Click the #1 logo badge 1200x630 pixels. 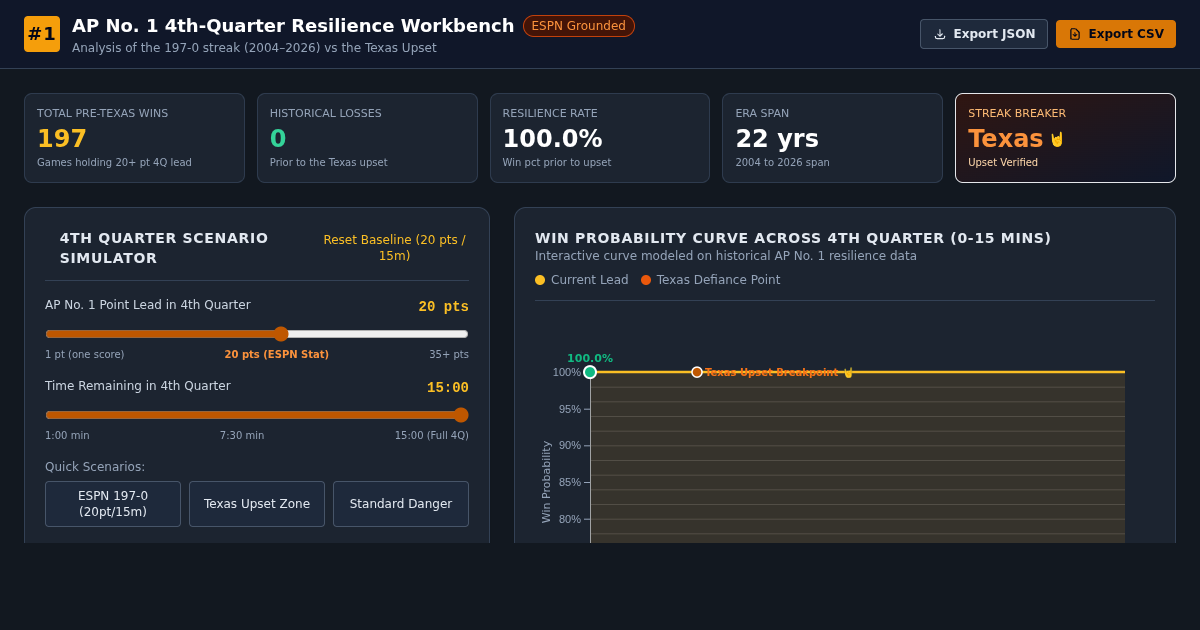(42, 34)
